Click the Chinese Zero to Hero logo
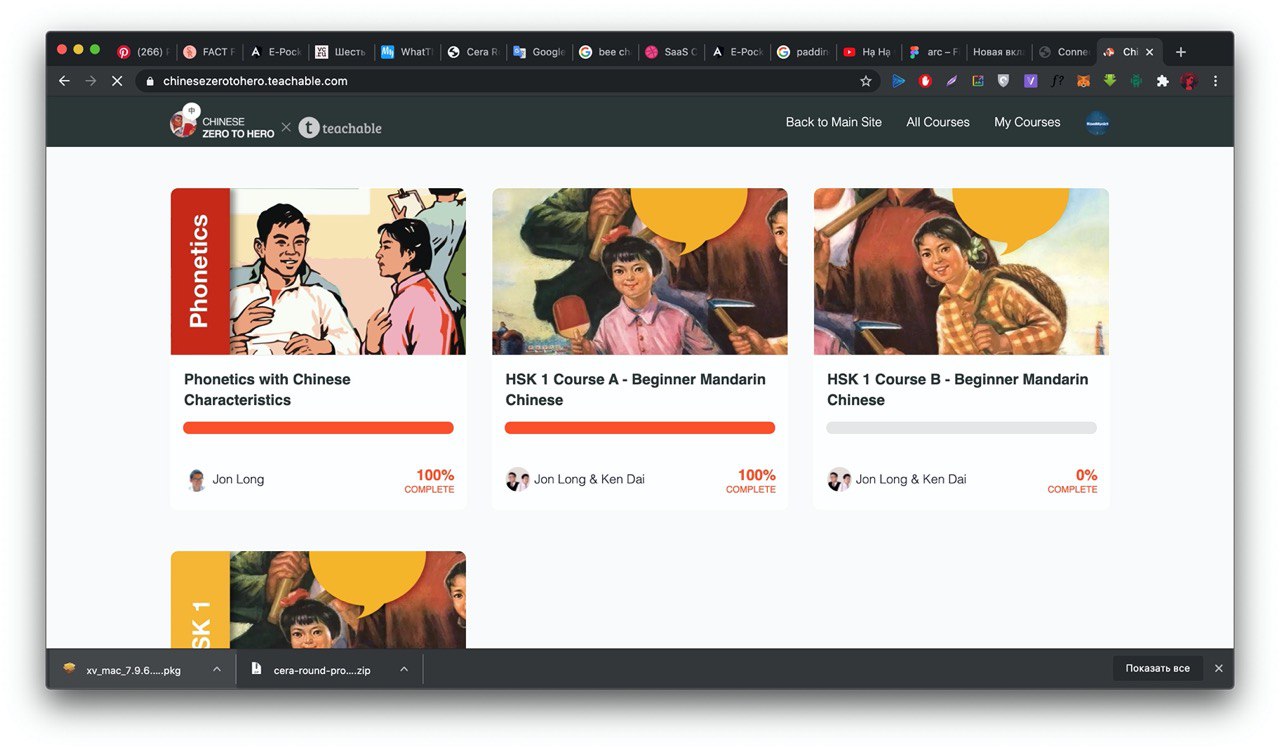Image resolution: width=1280 pixels, height=750 pixels. point(222,123)
